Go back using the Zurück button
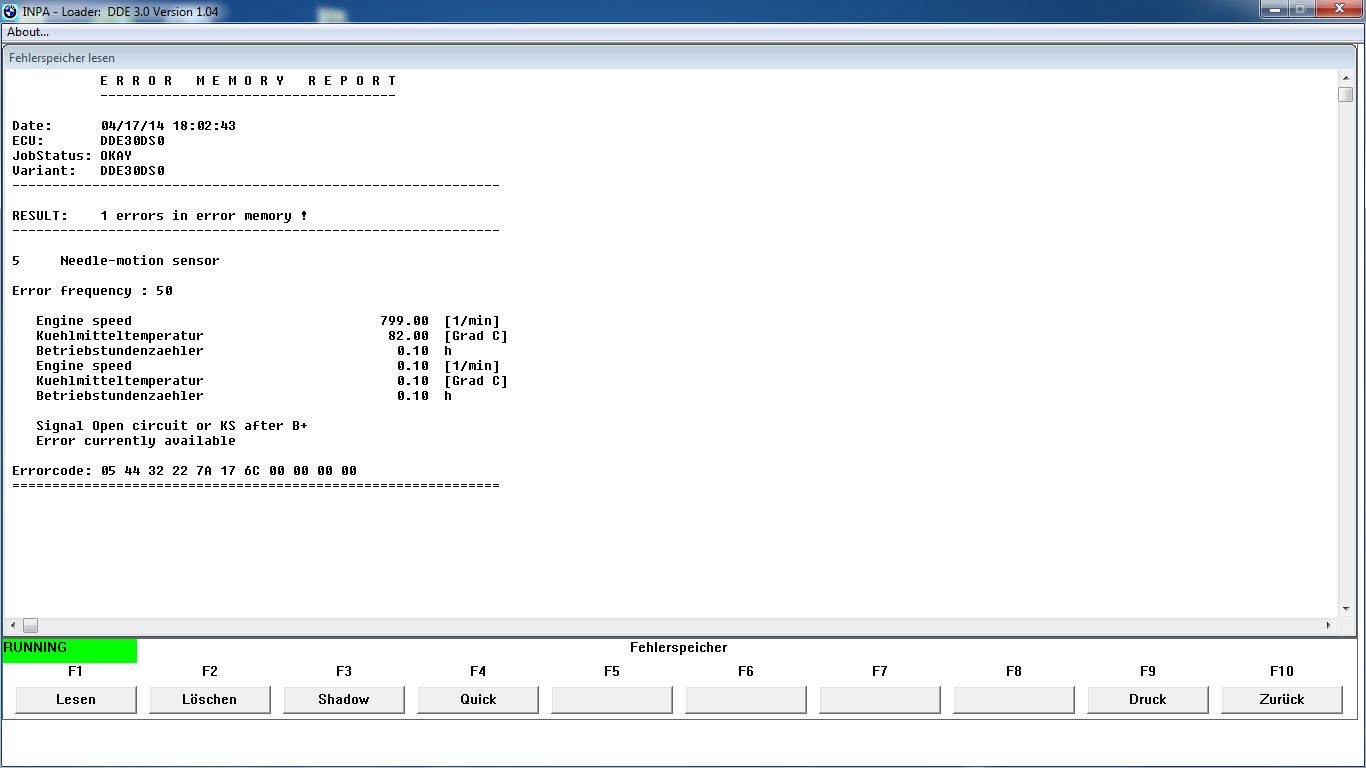Image resolution: width=1366 pixels, height=768 pixels. 1282,700
